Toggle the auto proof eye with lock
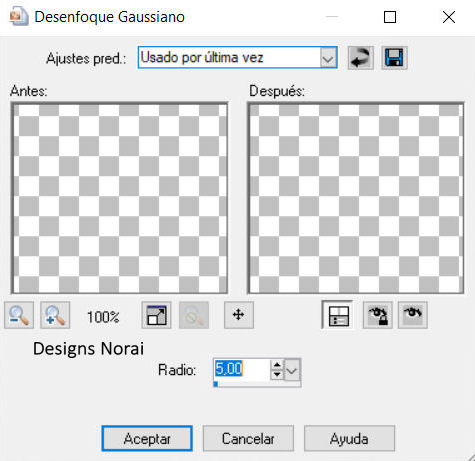475x461 pixels. [377, 315]
